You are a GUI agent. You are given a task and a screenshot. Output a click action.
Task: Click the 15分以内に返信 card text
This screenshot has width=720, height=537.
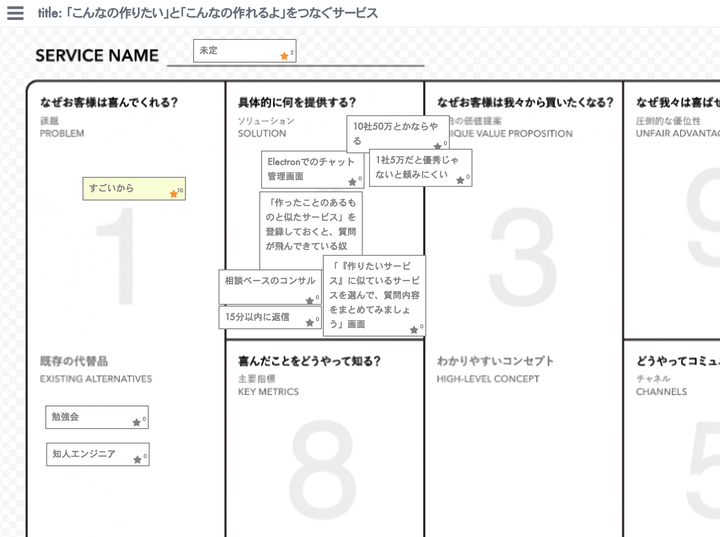(x=257, y=317)
